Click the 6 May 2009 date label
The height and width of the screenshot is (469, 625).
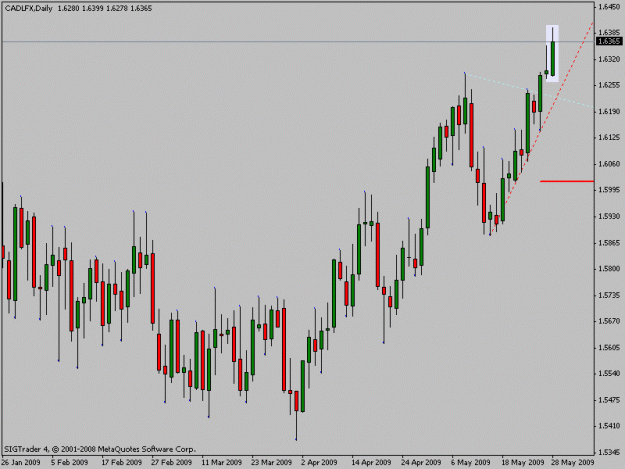click(471, 462)
